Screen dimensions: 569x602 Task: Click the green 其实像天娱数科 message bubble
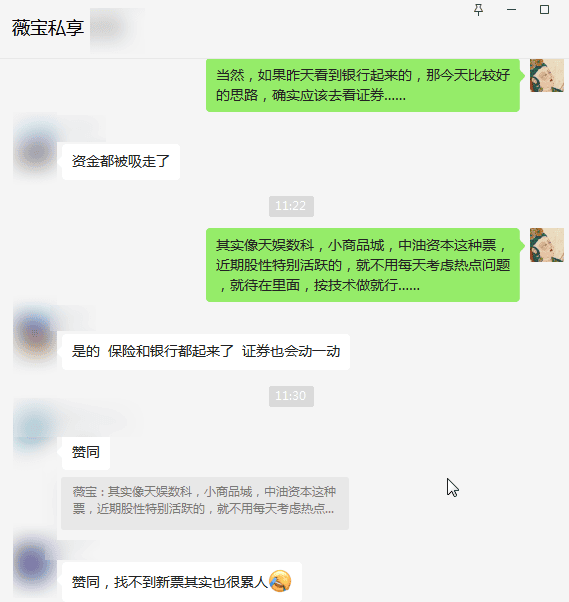click(x=363, y=265)
